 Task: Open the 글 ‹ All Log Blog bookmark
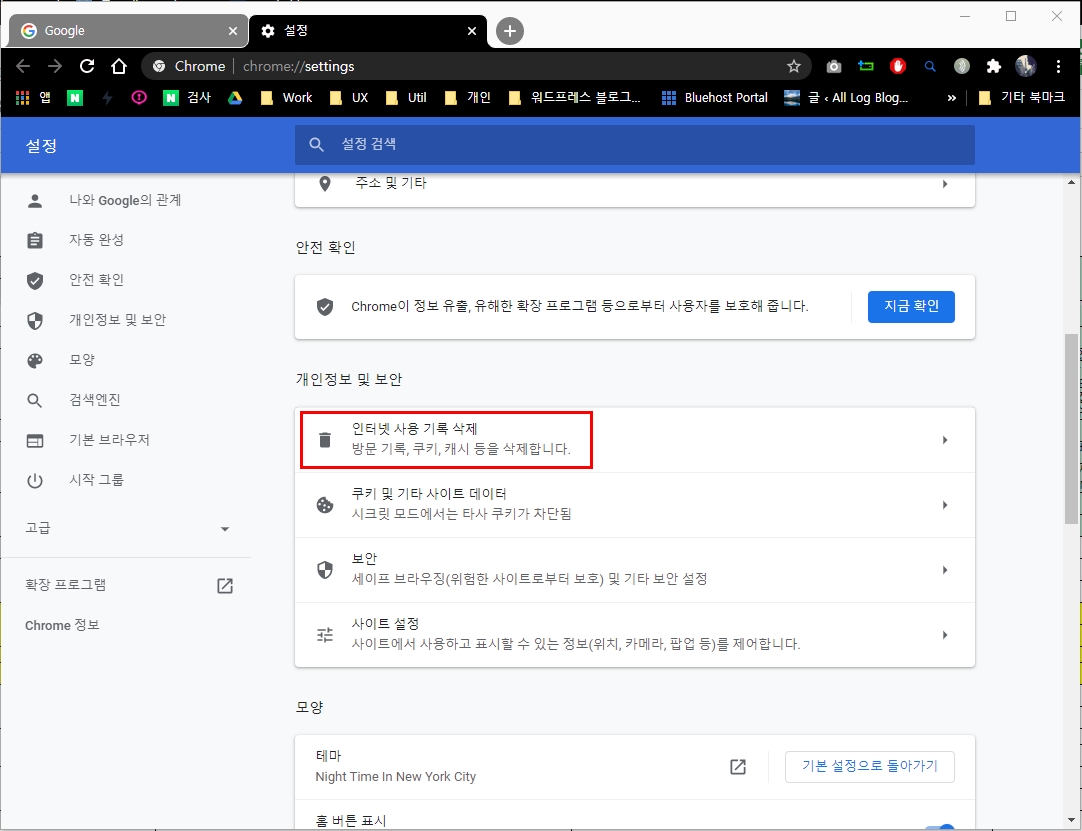click(847, 98)
